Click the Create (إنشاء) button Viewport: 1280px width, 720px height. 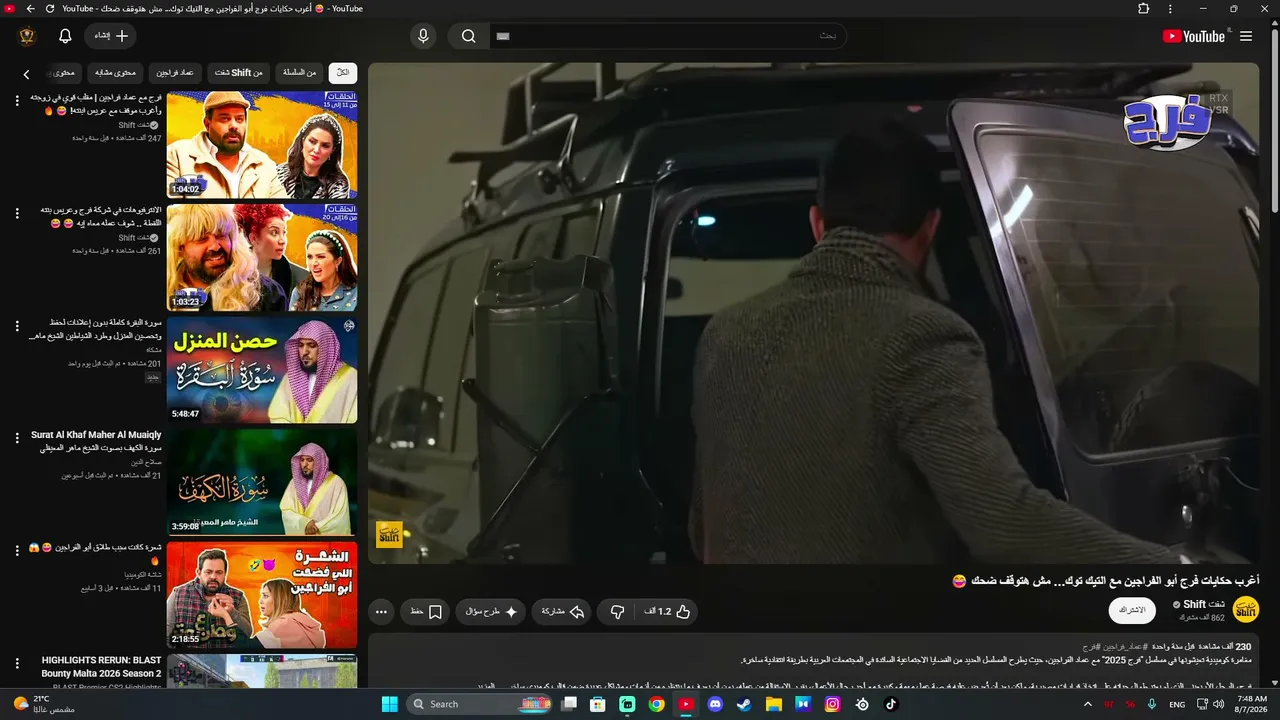[111, 36]
